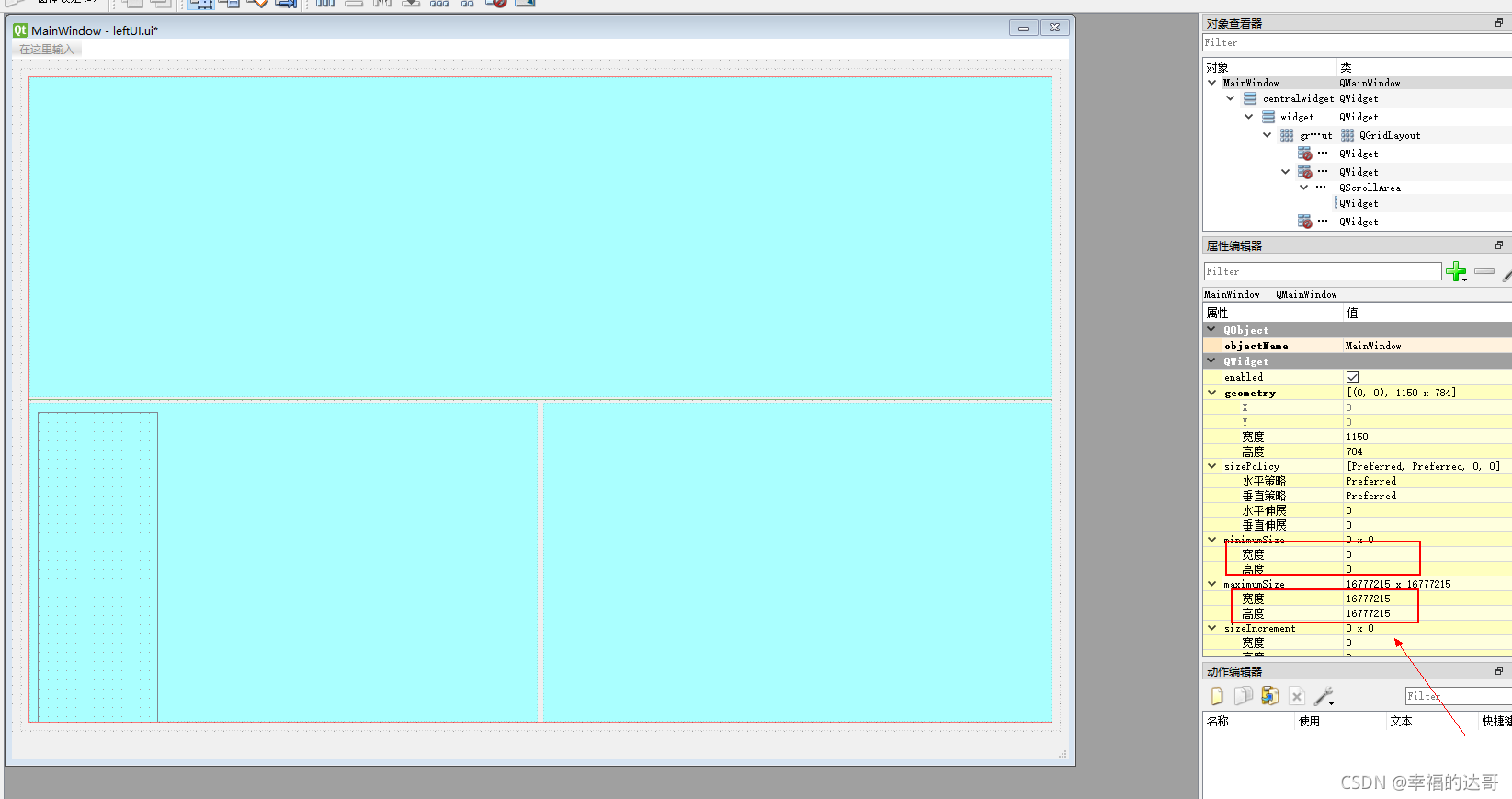Click the 在这里输入 menu placeholder

tap(47, 50)
